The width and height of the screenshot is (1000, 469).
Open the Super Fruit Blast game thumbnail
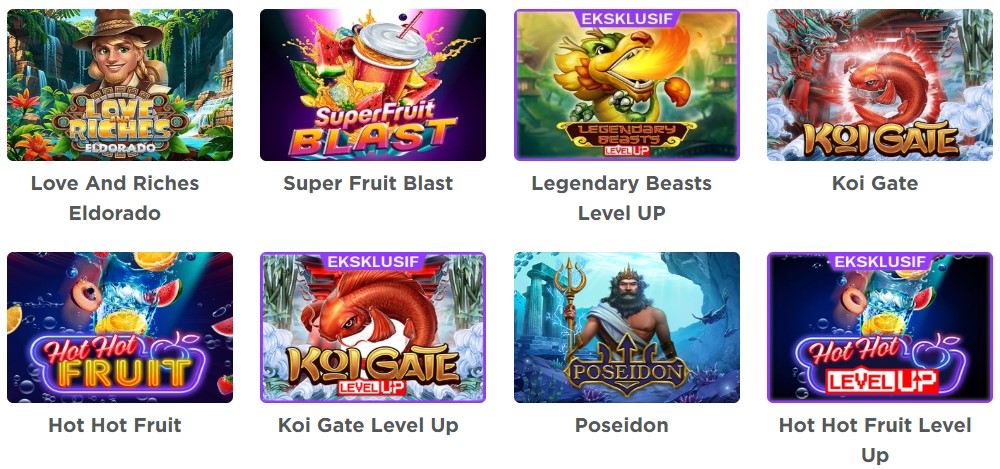(x=372, y=85)
